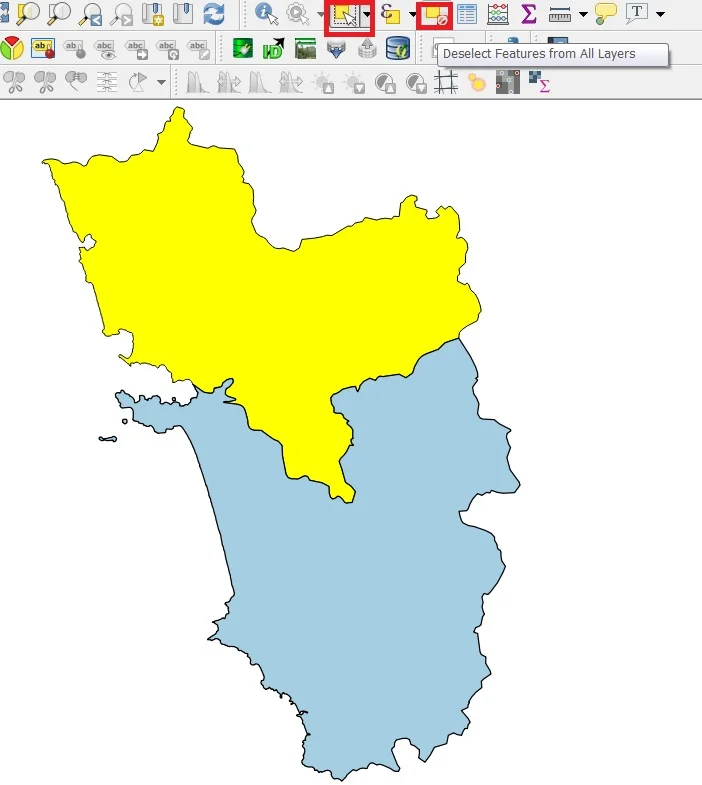Viewport: 702px width, 785px height.
Task: Apply Local Histogram Stretch
Action: coord(197,82)
